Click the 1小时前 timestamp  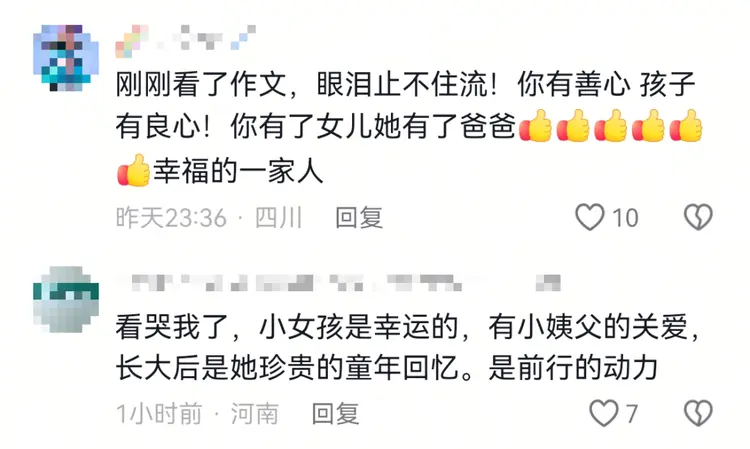click(x=159, y=414)
